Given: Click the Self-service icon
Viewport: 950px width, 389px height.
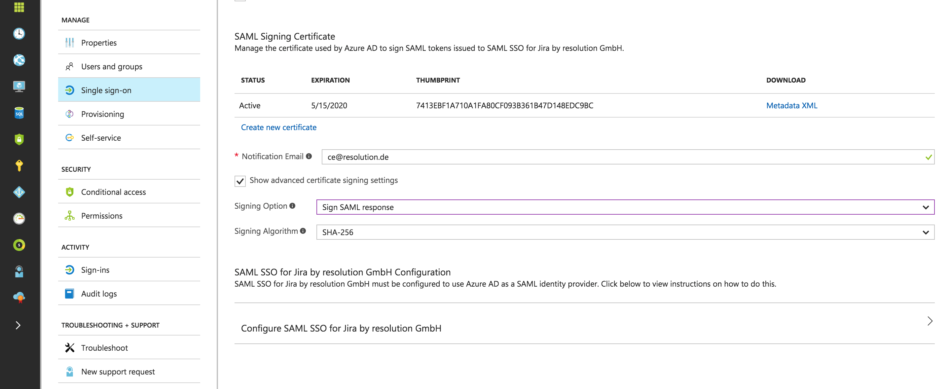Looking at the screenshot, I should [70, 138].
